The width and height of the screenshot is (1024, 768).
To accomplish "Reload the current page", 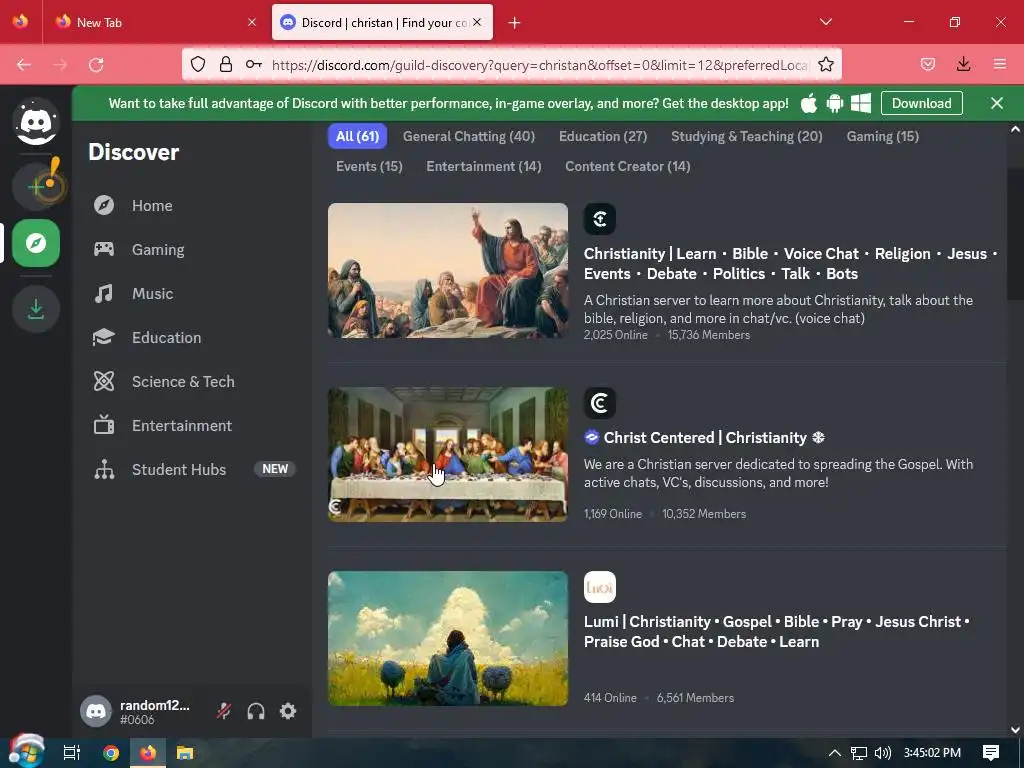I will (x=96, y=65).
